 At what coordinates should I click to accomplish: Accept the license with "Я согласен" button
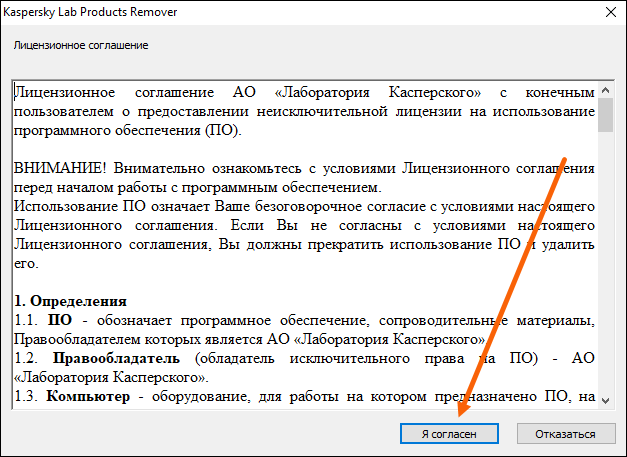[x=449, y=433]
